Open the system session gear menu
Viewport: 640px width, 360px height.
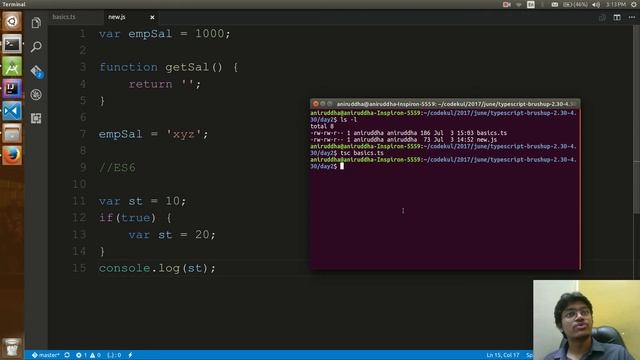634,4
